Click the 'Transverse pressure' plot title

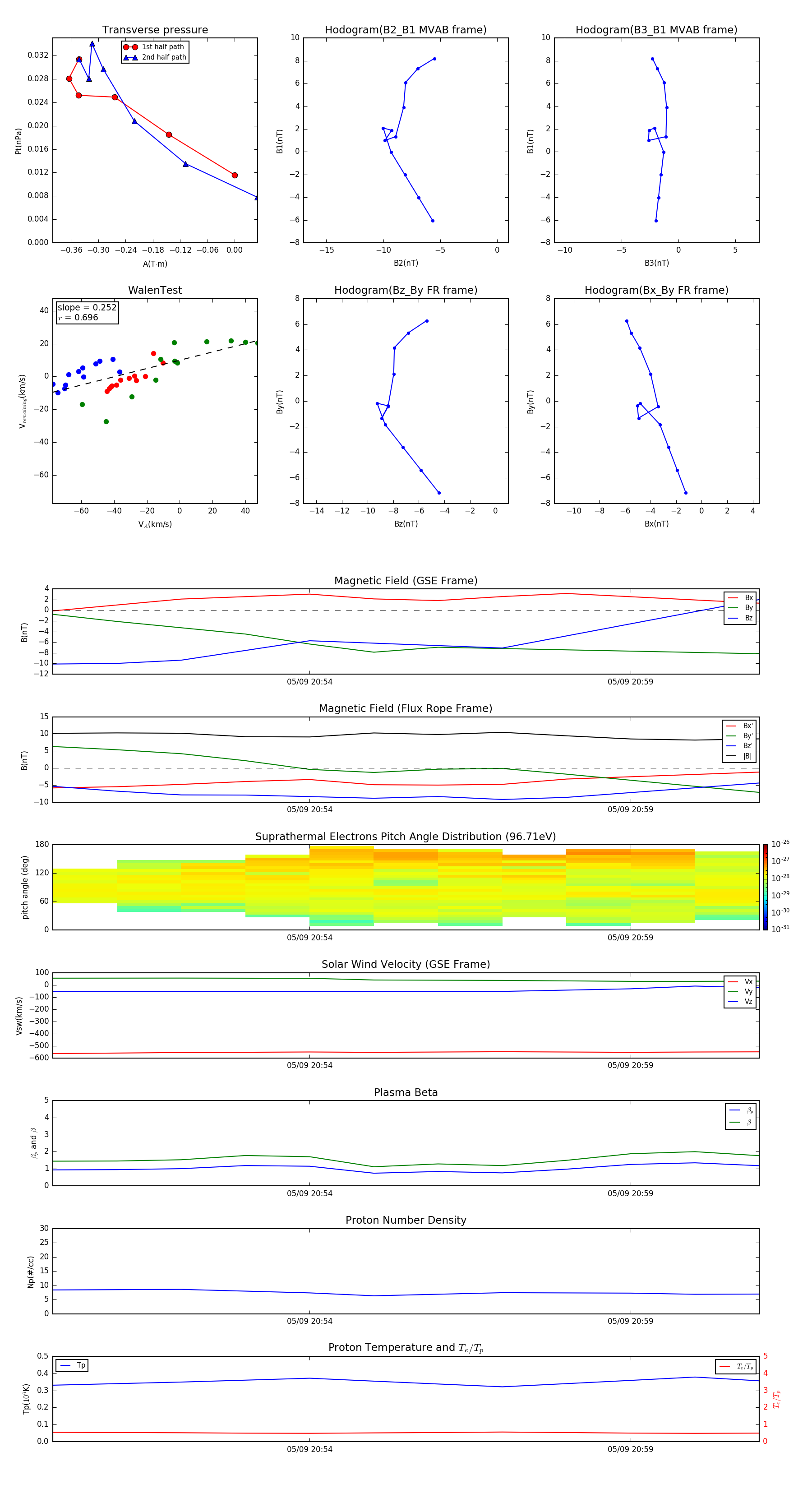(155, 29)
